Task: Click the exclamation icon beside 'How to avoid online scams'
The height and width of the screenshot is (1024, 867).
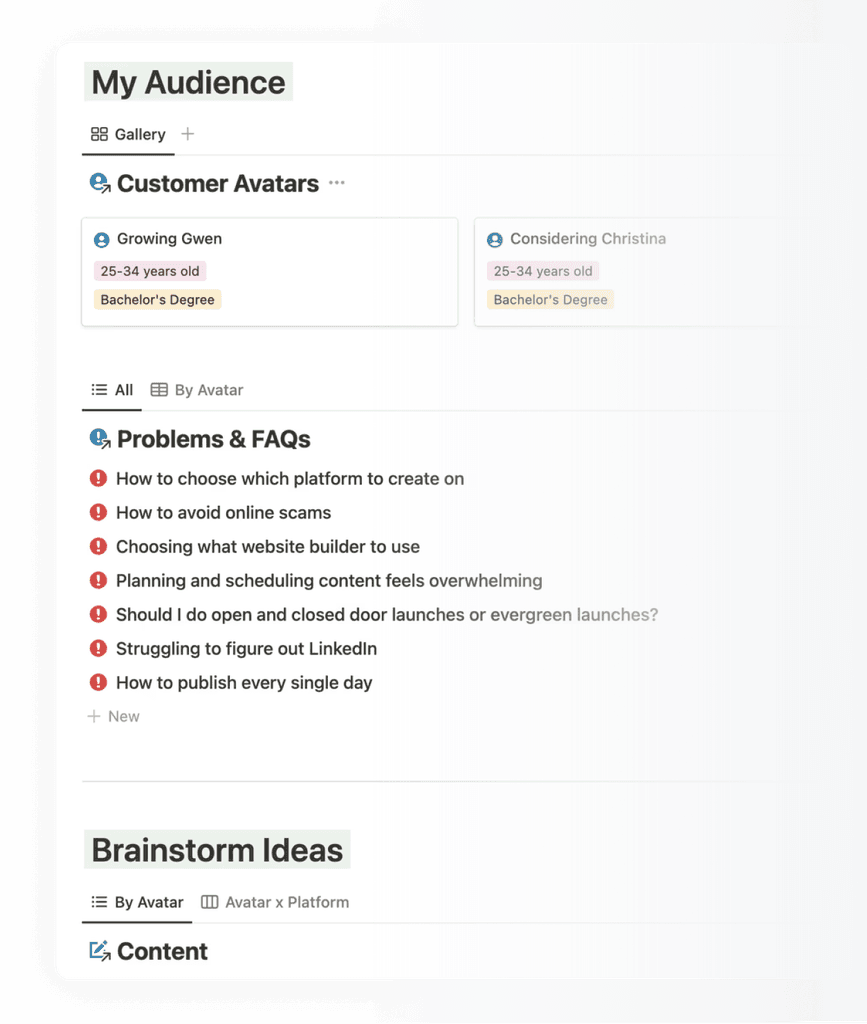Action: [x=97, y=512]
